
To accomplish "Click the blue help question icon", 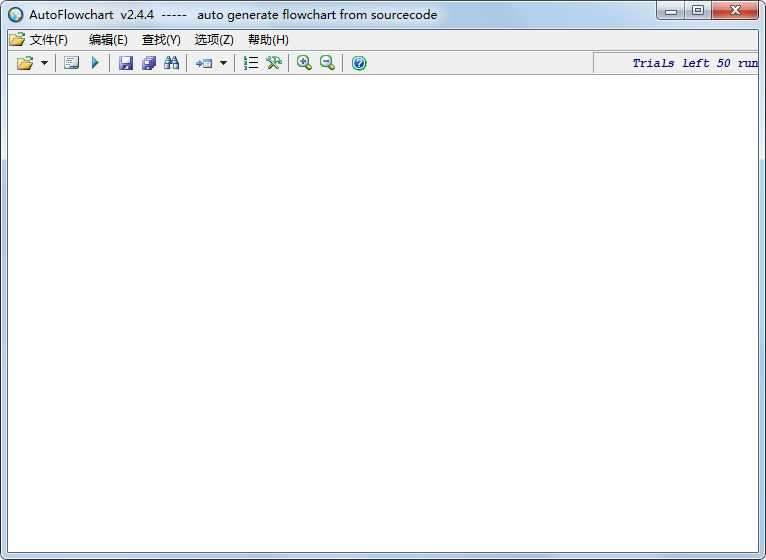I will click(x=359, y=63).
